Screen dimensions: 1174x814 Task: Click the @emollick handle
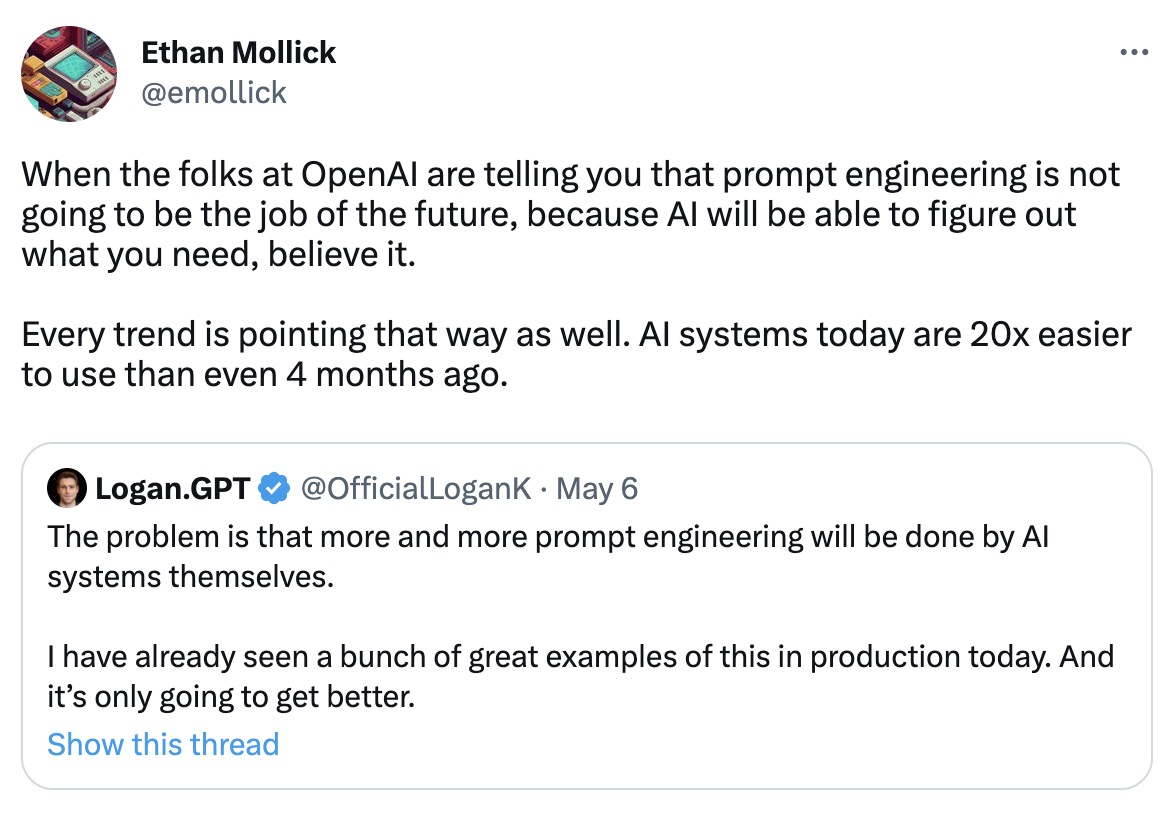click(213, 93)
